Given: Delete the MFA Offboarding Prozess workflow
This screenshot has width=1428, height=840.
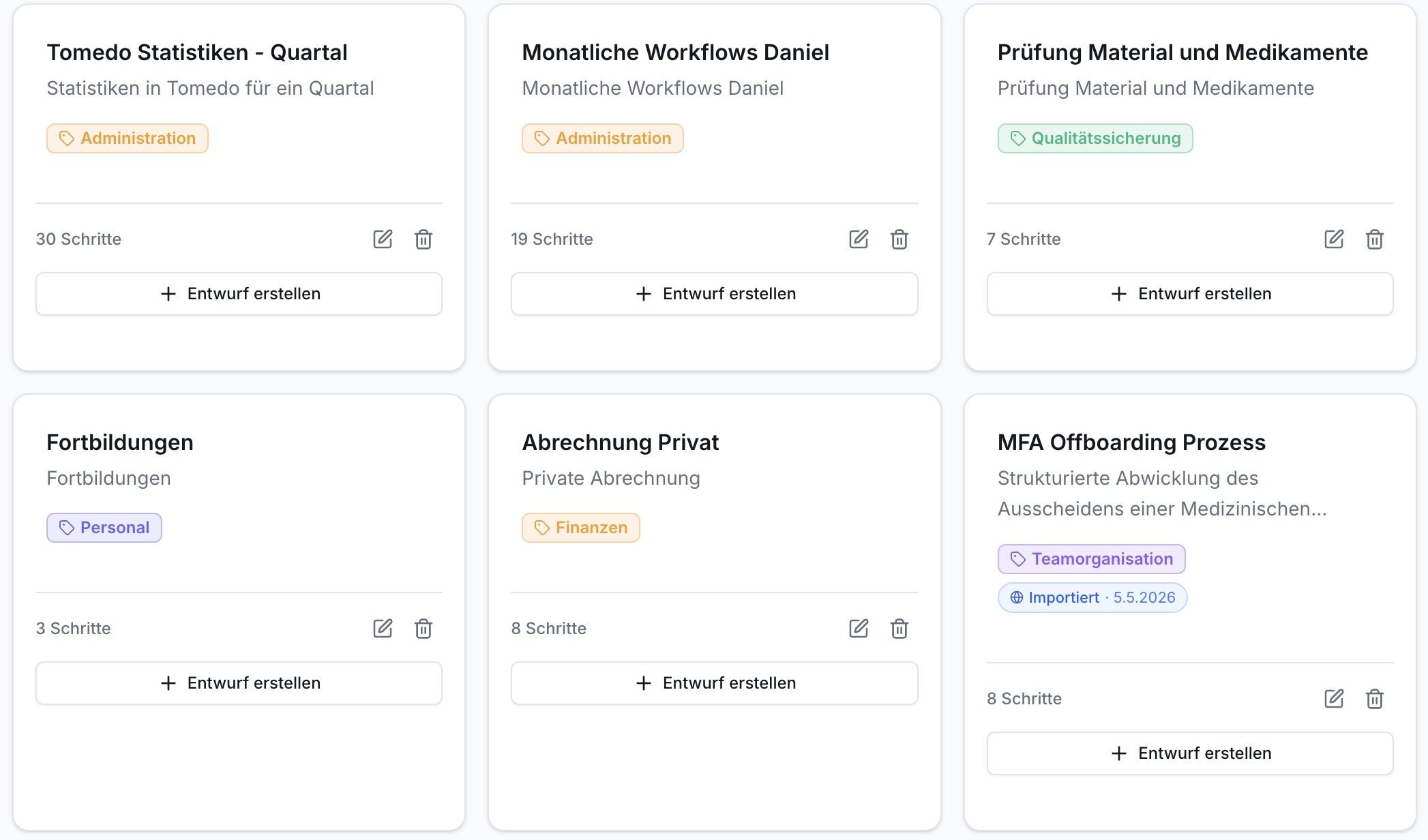Looking at the screenshot, I should tap(1375, 699).
